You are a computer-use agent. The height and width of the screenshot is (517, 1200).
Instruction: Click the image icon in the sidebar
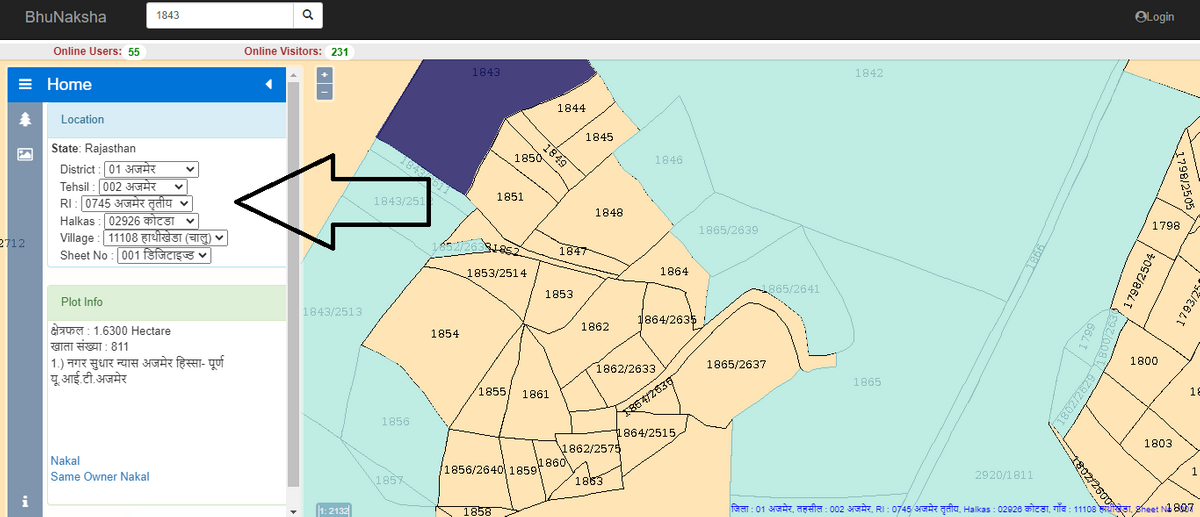(x=25, y=154)
